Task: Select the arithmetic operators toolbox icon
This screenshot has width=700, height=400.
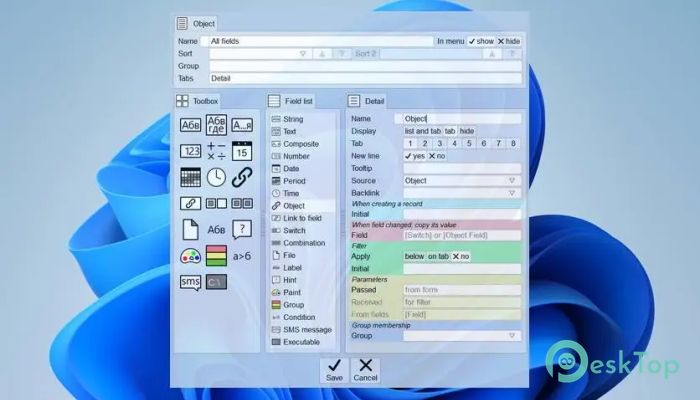Action: (216, 151)
